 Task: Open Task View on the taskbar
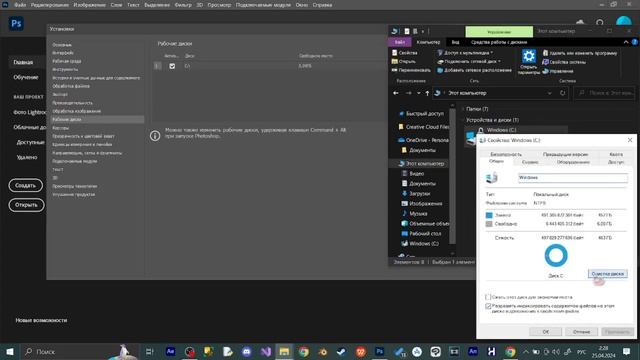coord(149,351)
